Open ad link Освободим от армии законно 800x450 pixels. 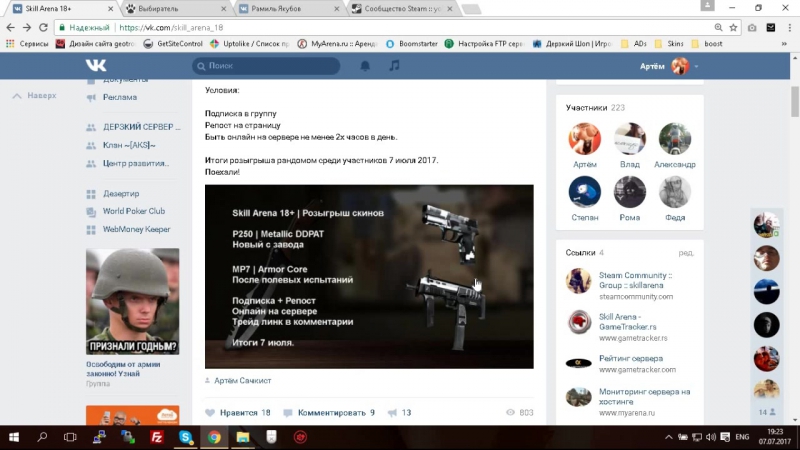[x=123, y=369]
